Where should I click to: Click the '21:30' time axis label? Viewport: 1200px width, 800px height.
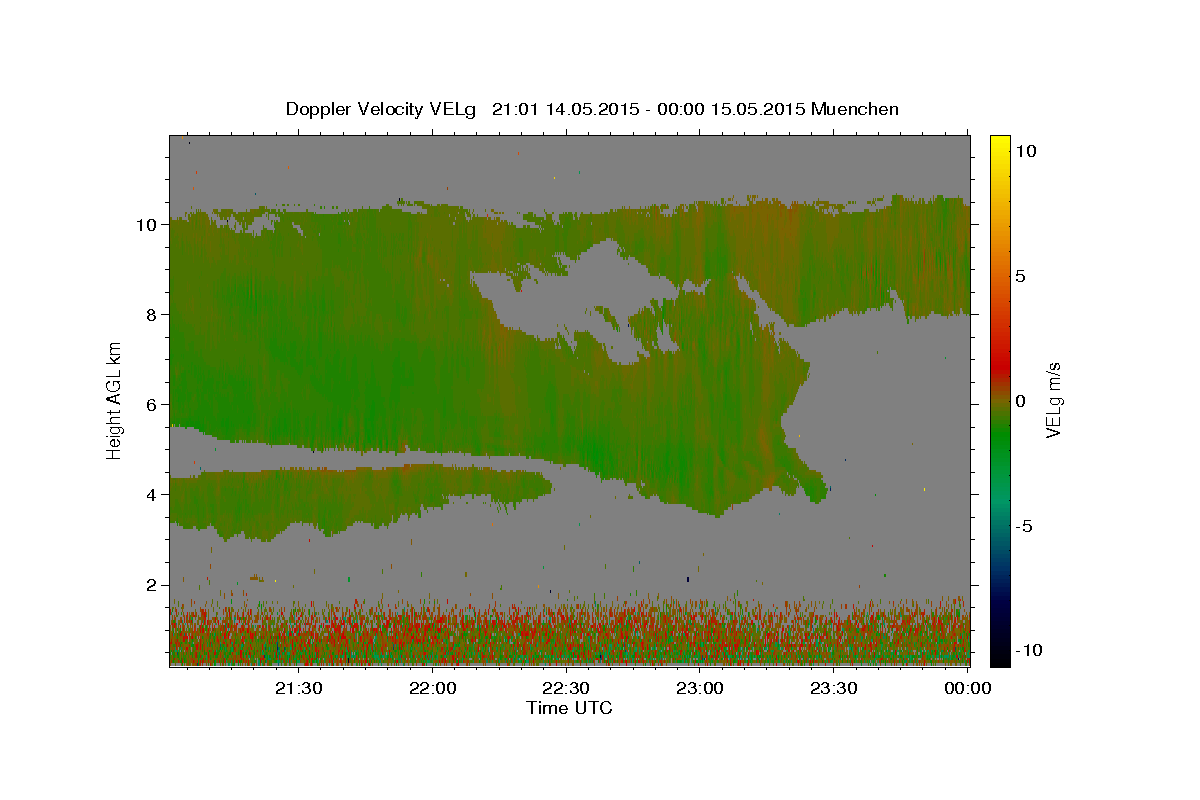[x=299, y=688]
